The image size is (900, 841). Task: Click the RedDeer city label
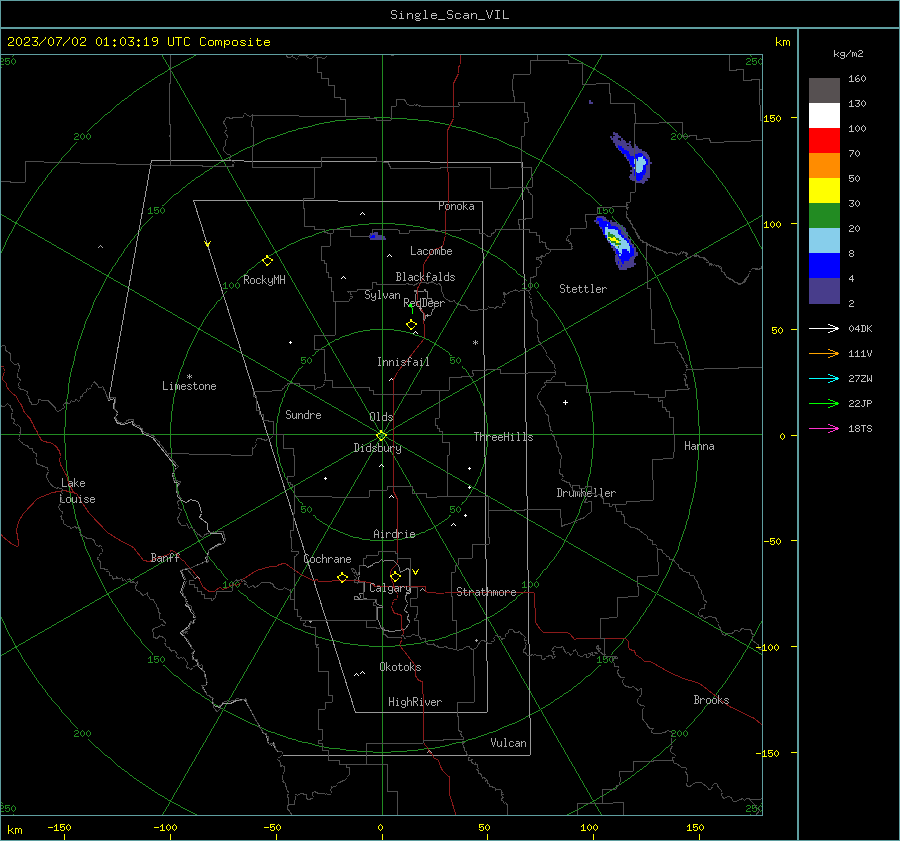click(424, 303)
